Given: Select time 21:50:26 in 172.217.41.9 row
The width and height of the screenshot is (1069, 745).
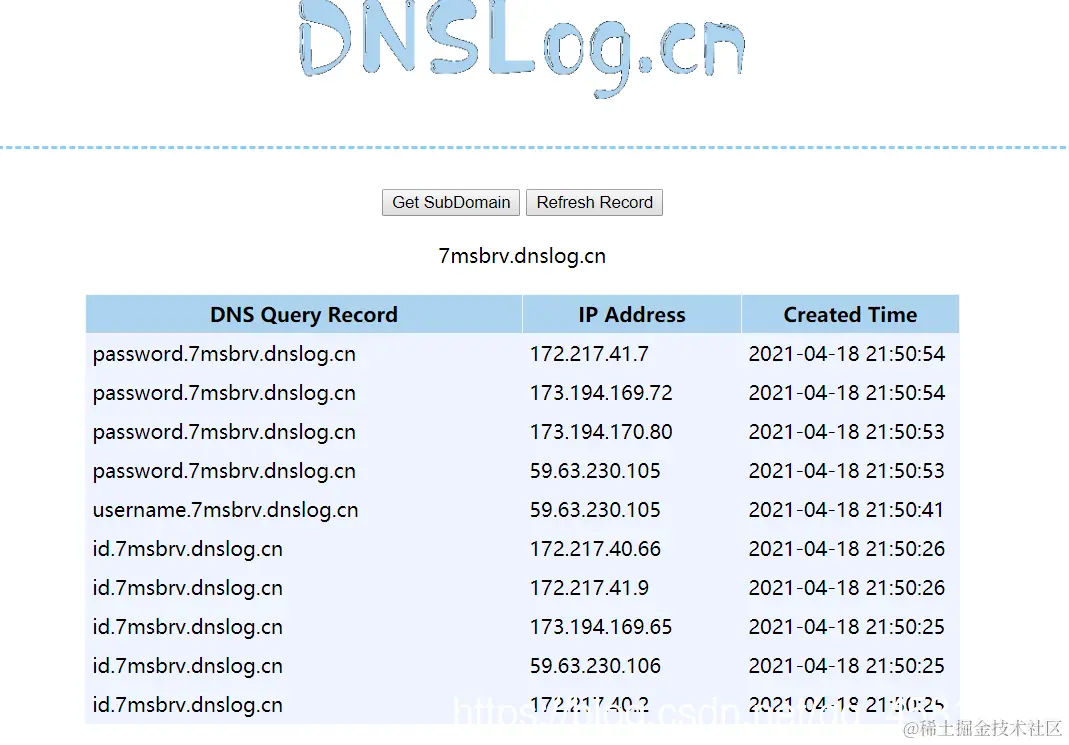Looking at the screenshot, I should 847,588.
